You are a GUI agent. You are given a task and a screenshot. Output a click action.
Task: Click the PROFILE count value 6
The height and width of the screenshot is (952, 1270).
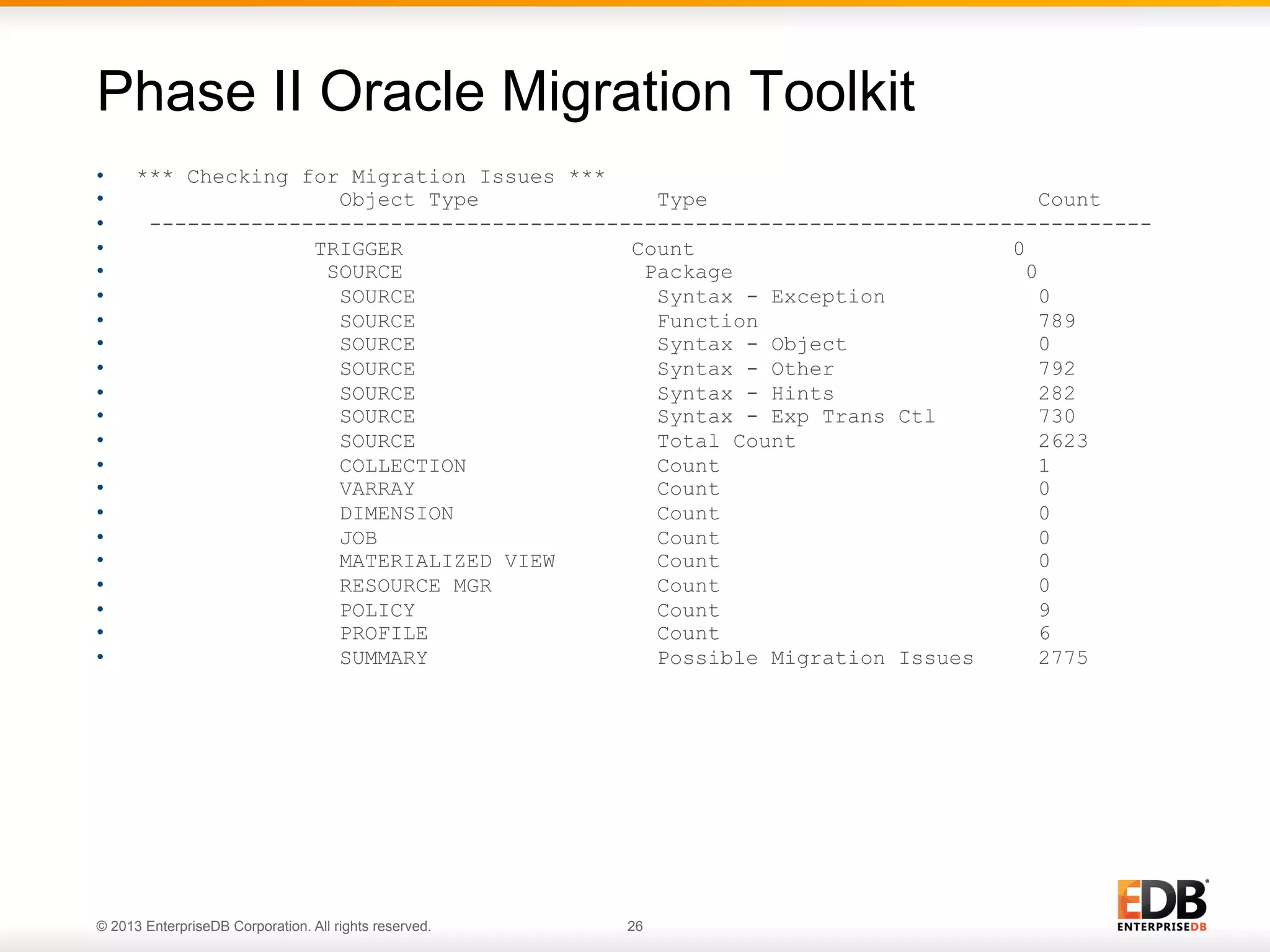(x=1045, y=633)
